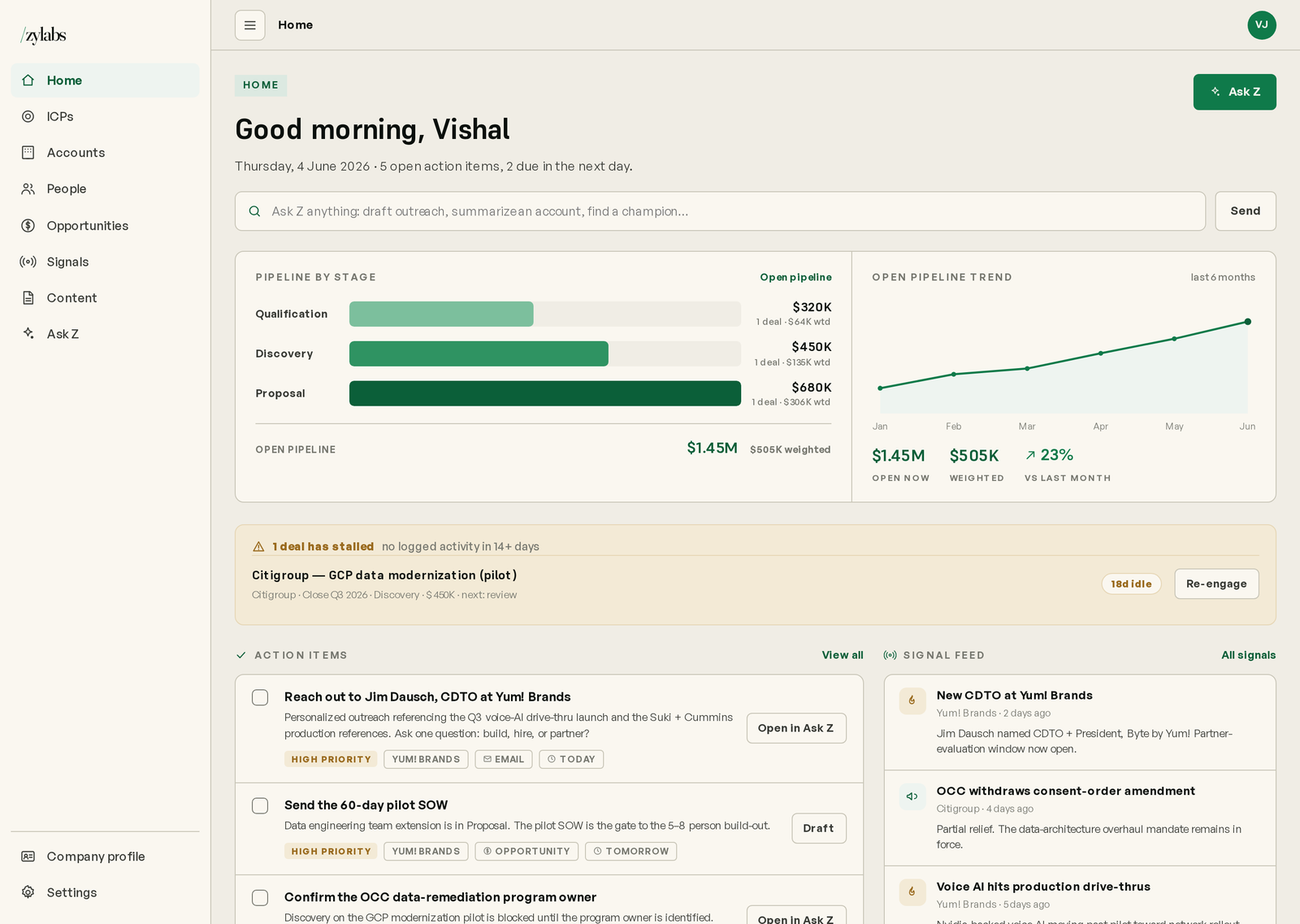Screen dimensions: 1300x924
Task: Click the Signal Feed broadcast icon
Action: [890, 655]
